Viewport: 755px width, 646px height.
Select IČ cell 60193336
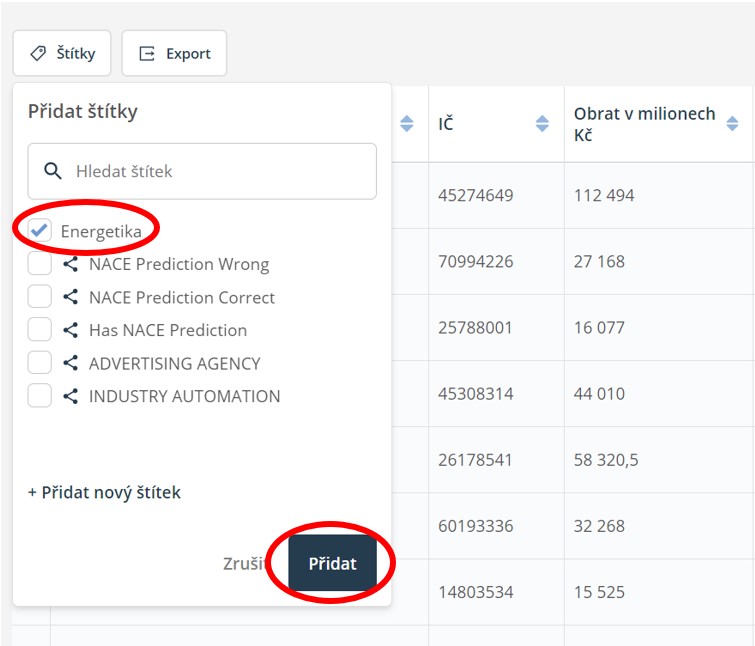pos(476,526)
